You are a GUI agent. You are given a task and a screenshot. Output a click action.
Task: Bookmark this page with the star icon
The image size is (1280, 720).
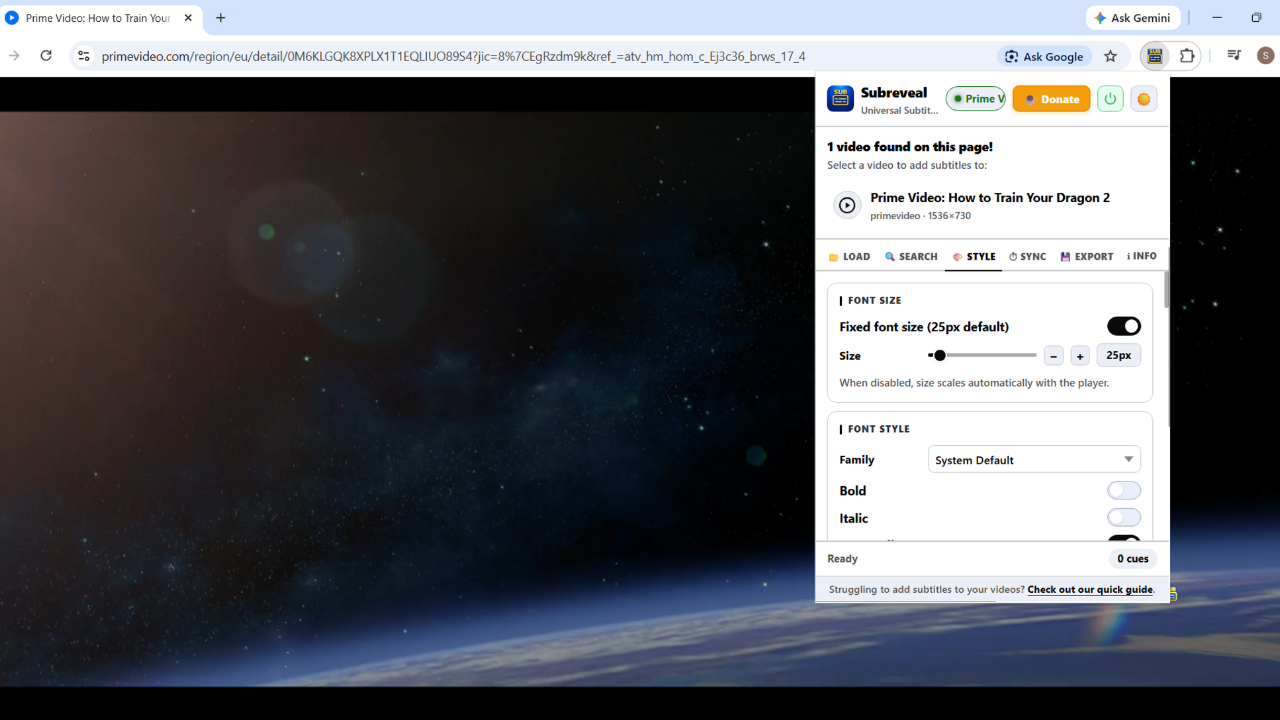coord(1110,56)
